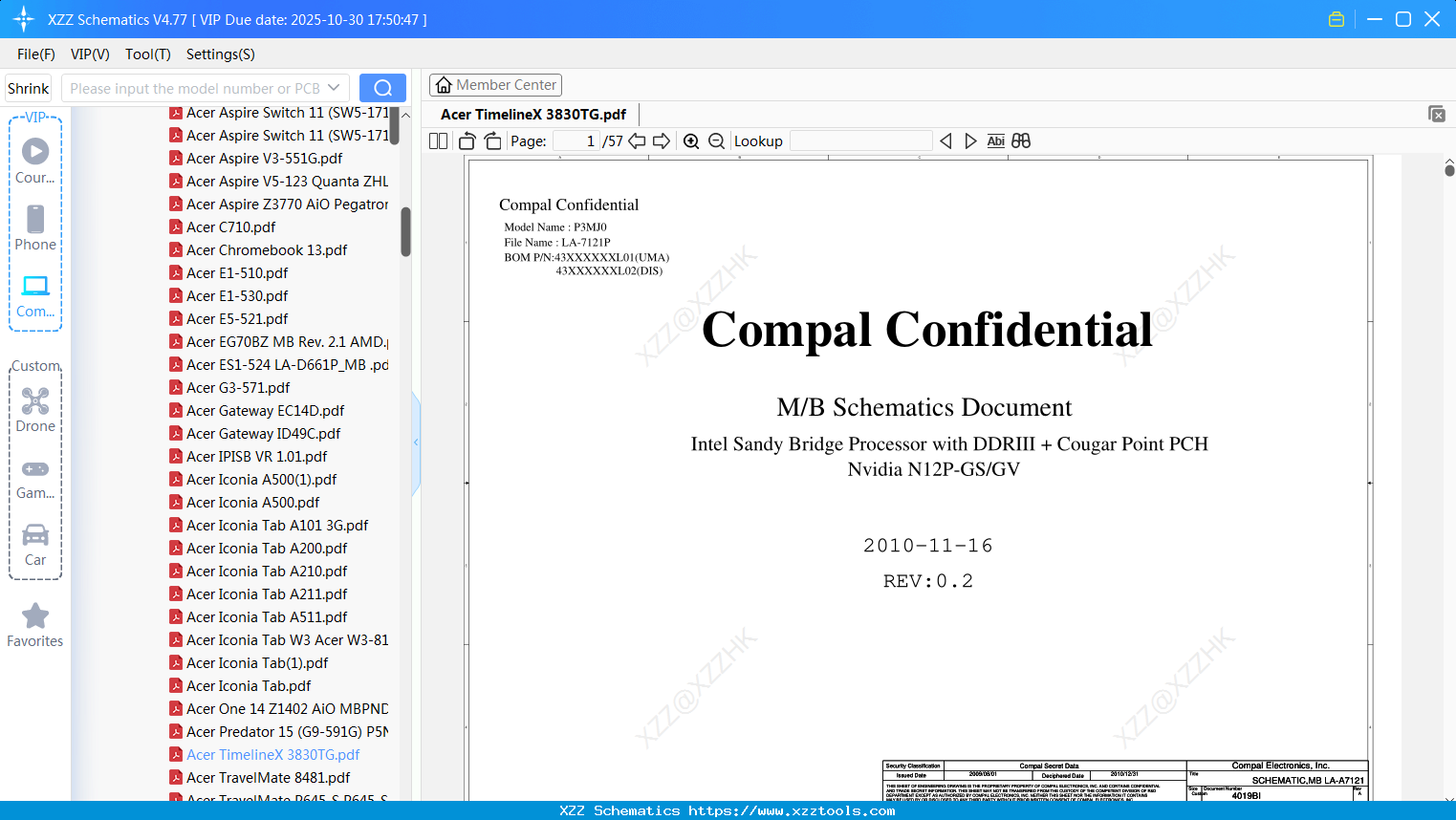Open Acer Gateway ID49C.pdf

[263, 434]
